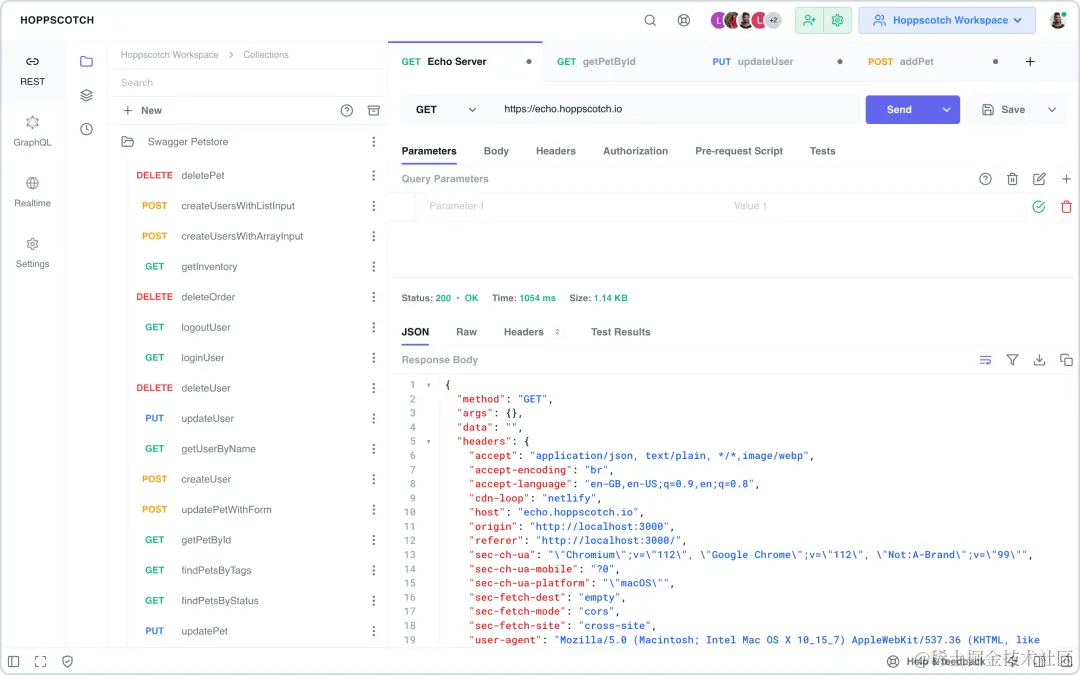Add a new query parameter plus icon
The height and width of the screenshot is (675, 1080).
click(x=1066, y=179)
